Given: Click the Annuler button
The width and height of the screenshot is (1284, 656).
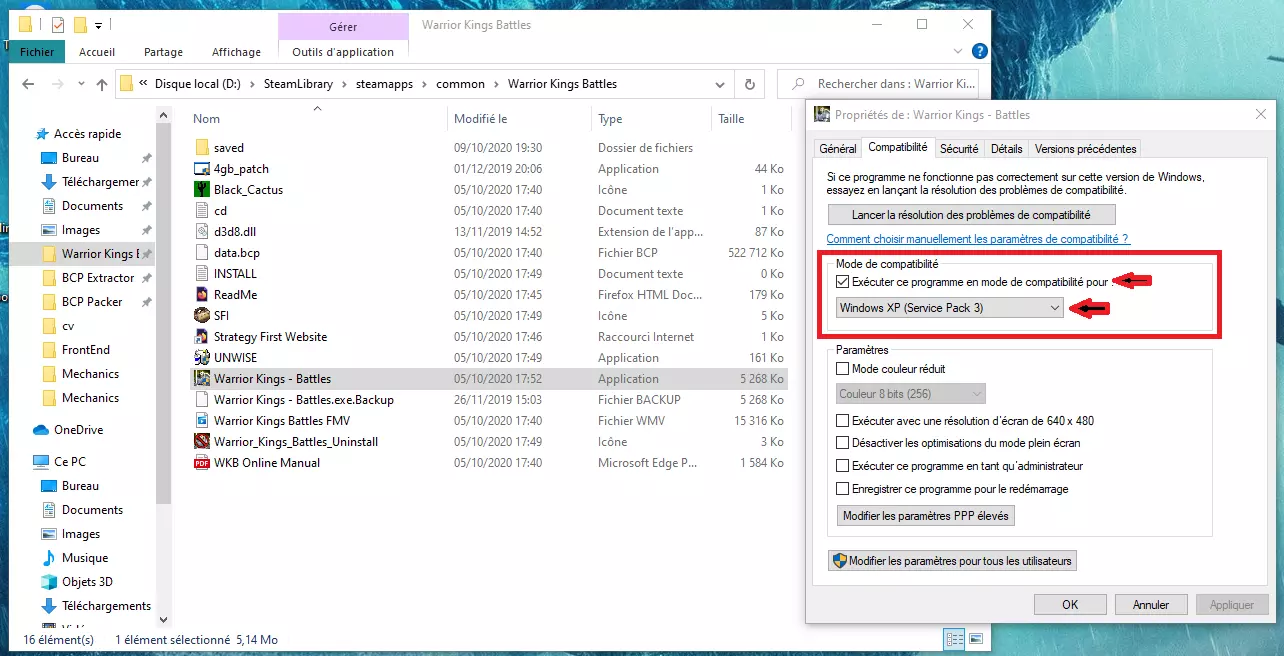Looking at the screenshot, I should [1151, 604].
